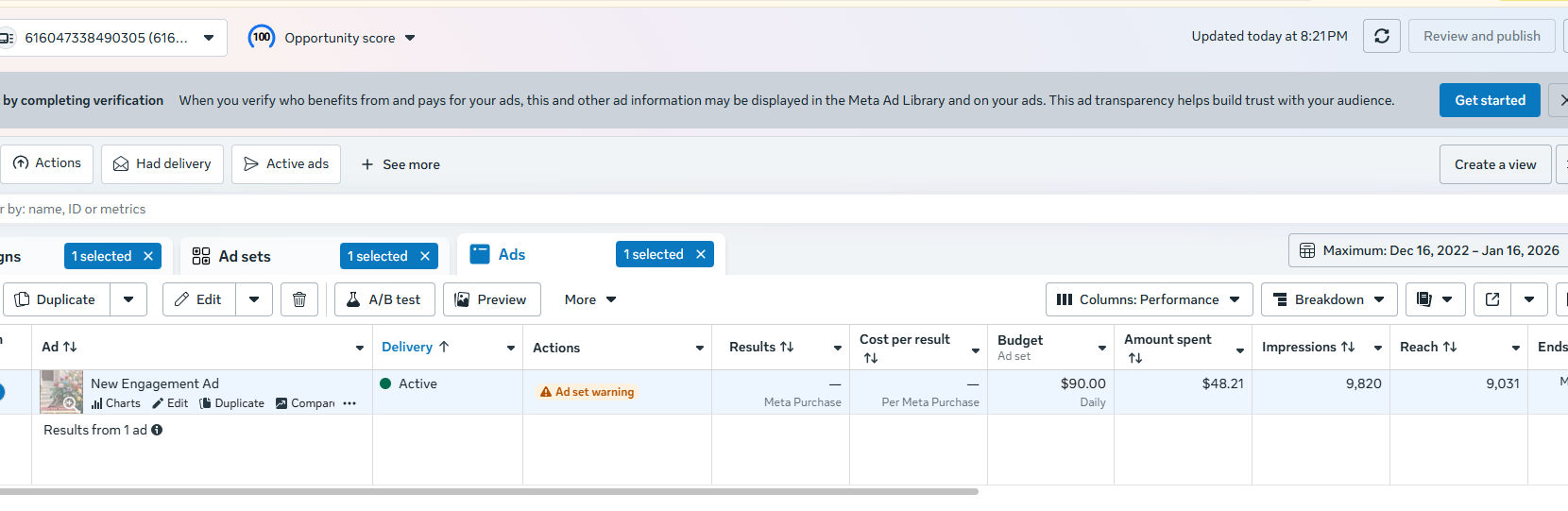Expand the Opportunity score dropdown
1568x511 pixels.
point(410,38)
